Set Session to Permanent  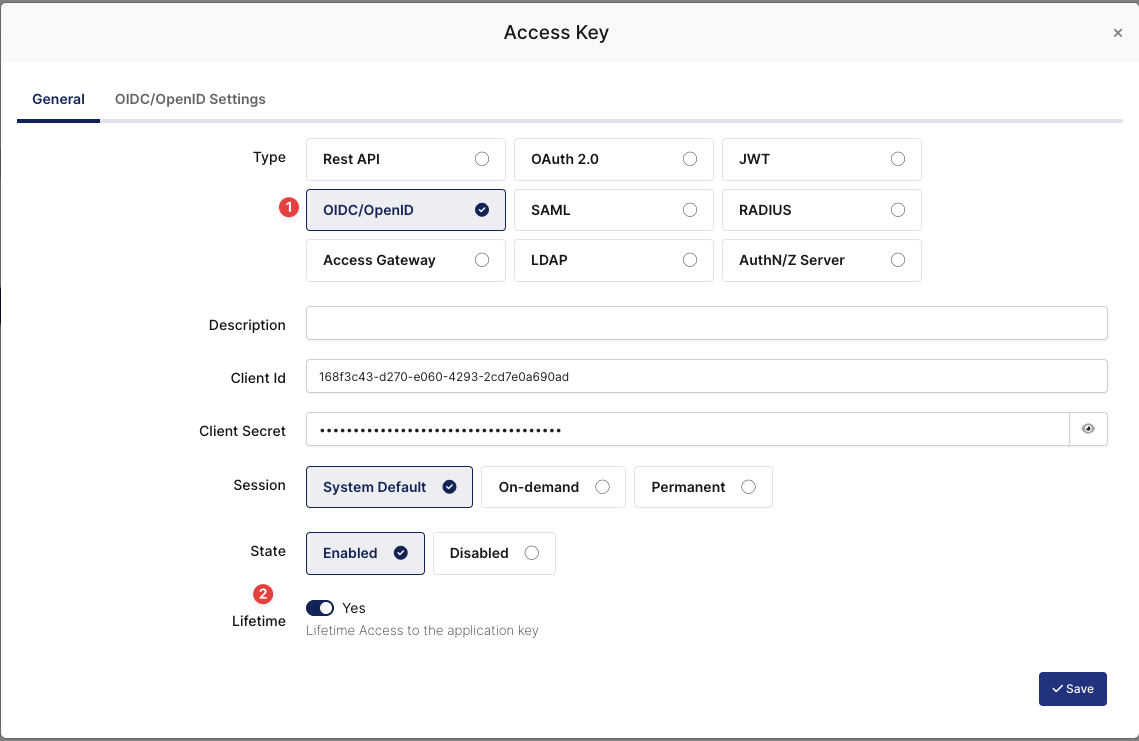(x=703, y=487)
